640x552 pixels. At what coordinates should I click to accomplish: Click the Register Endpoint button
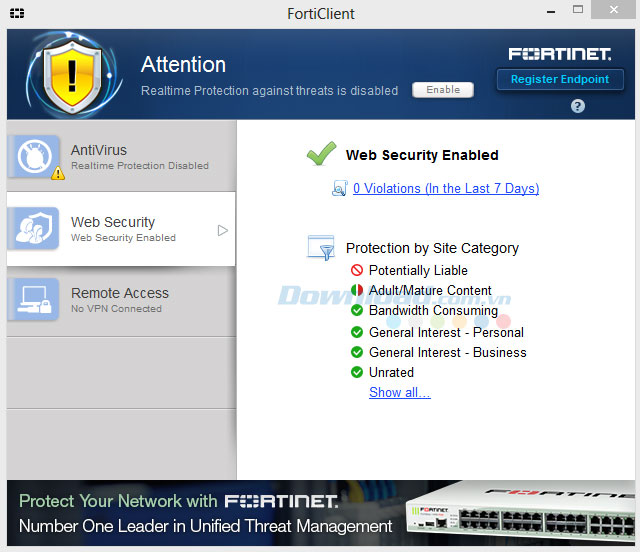coord(560,79)
